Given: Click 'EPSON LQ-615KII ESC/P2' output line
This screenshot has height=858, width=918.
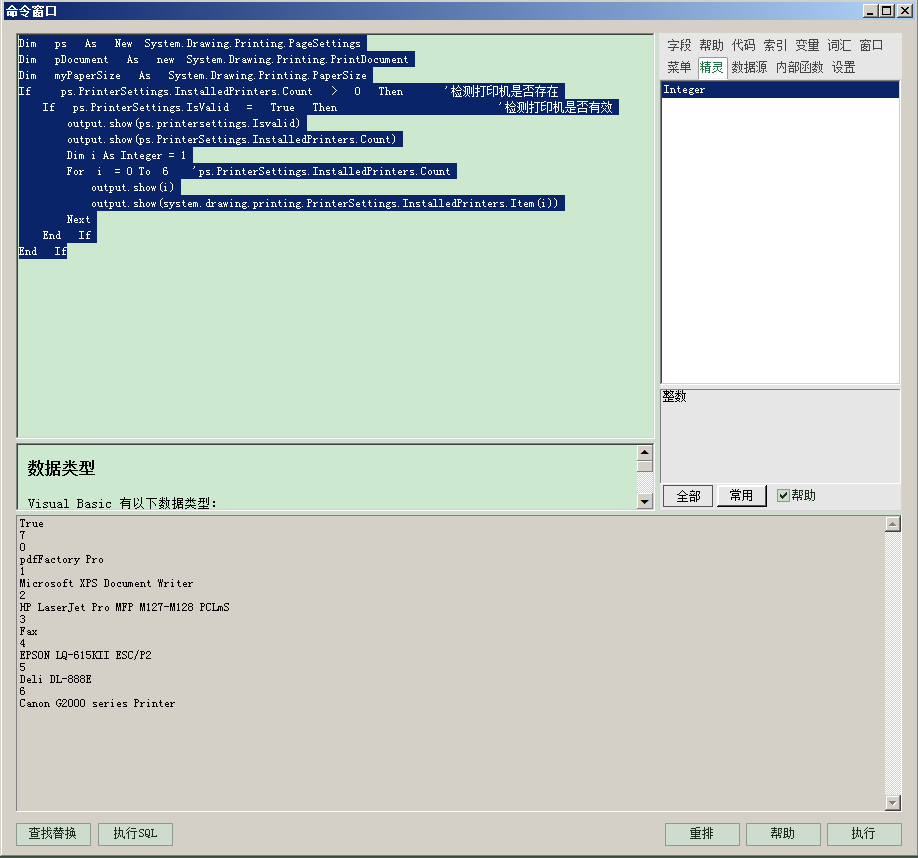Looking at the screenshot, I should [85, 655].
